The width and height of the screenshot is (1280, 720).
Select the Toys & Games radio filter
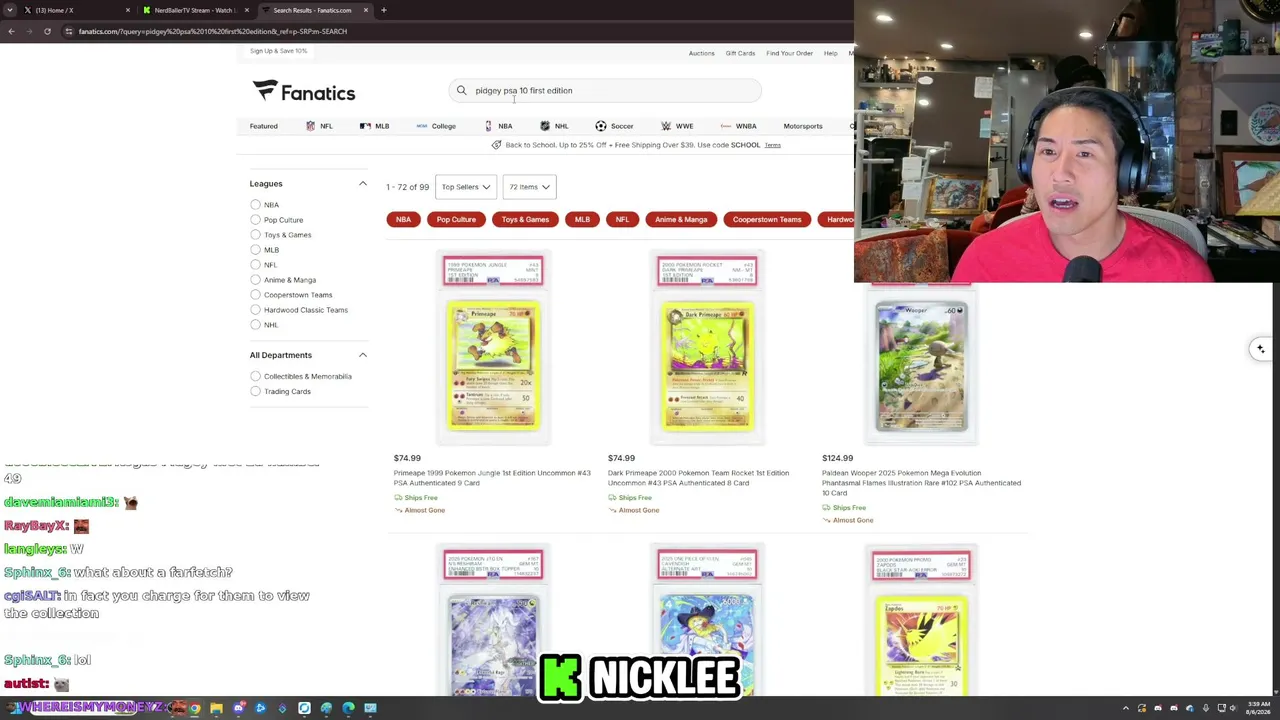point(255,235)
